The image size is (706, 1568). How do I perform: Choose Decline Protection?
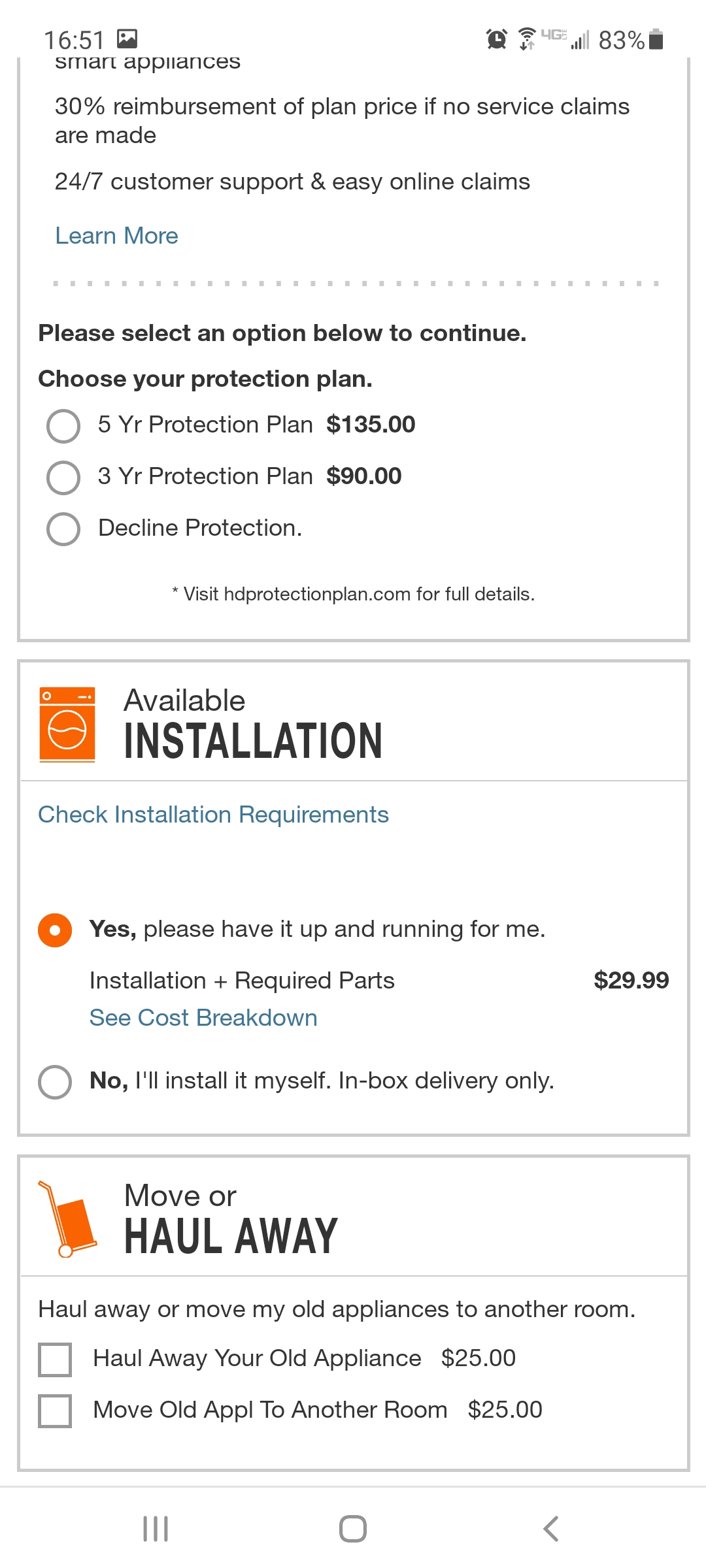tap(63, 529)
